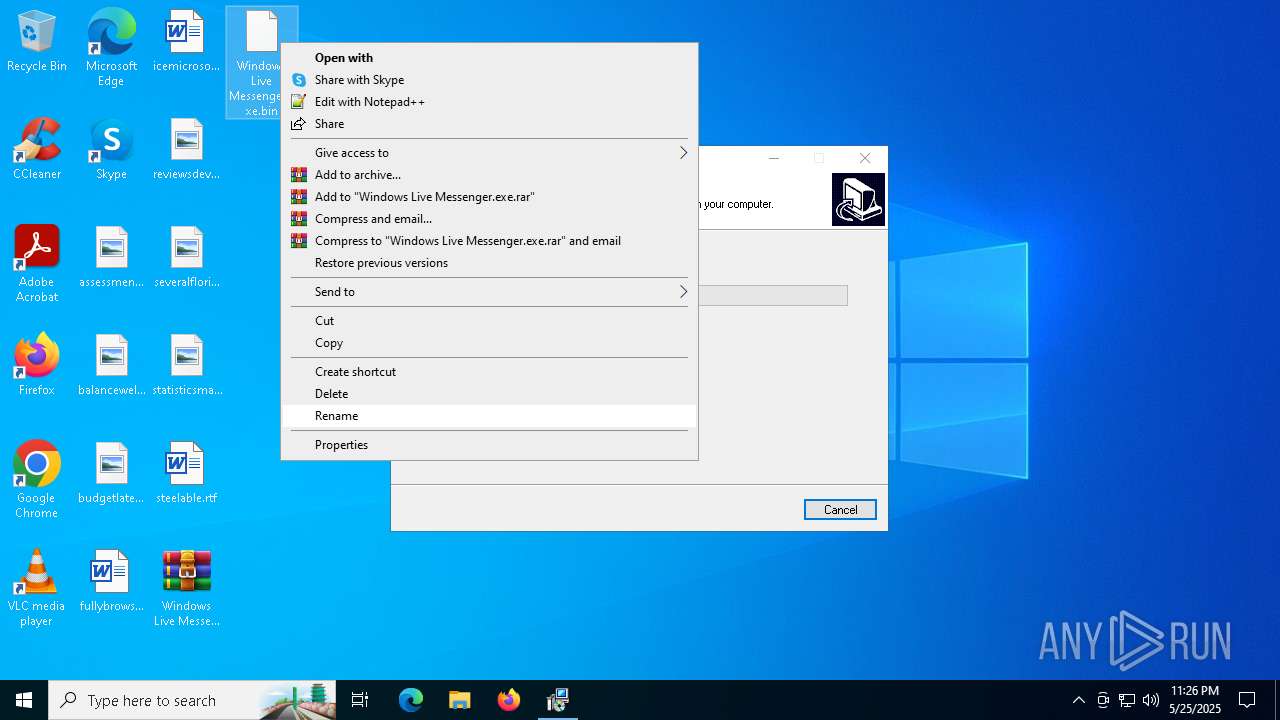
Task: Open Properties from the context menu
Action: click(489, 445)
